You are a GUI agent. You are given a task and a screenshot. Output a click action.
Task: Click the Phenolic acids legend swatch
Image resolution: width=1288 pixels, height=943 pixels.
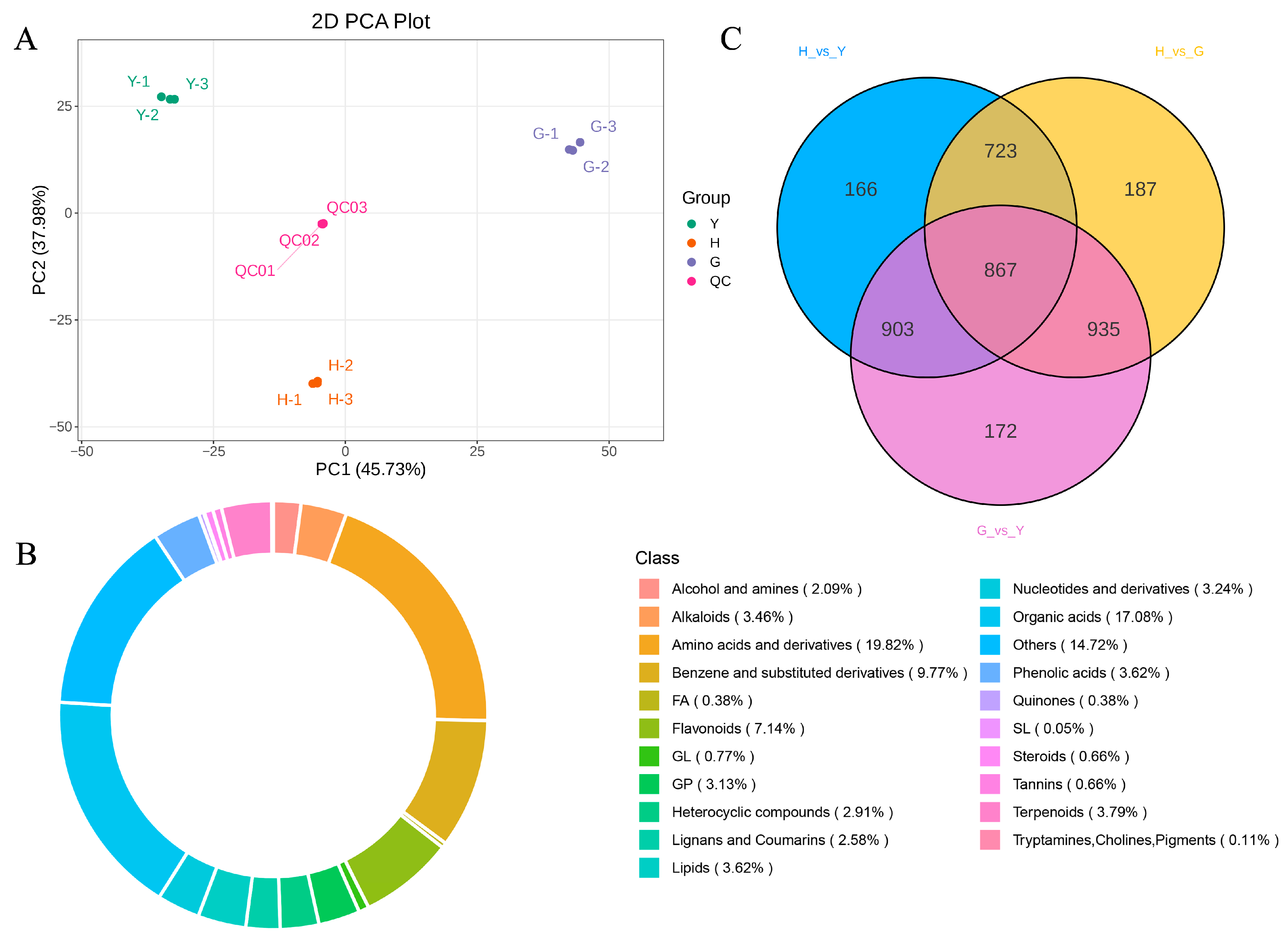tap(989, 672)
